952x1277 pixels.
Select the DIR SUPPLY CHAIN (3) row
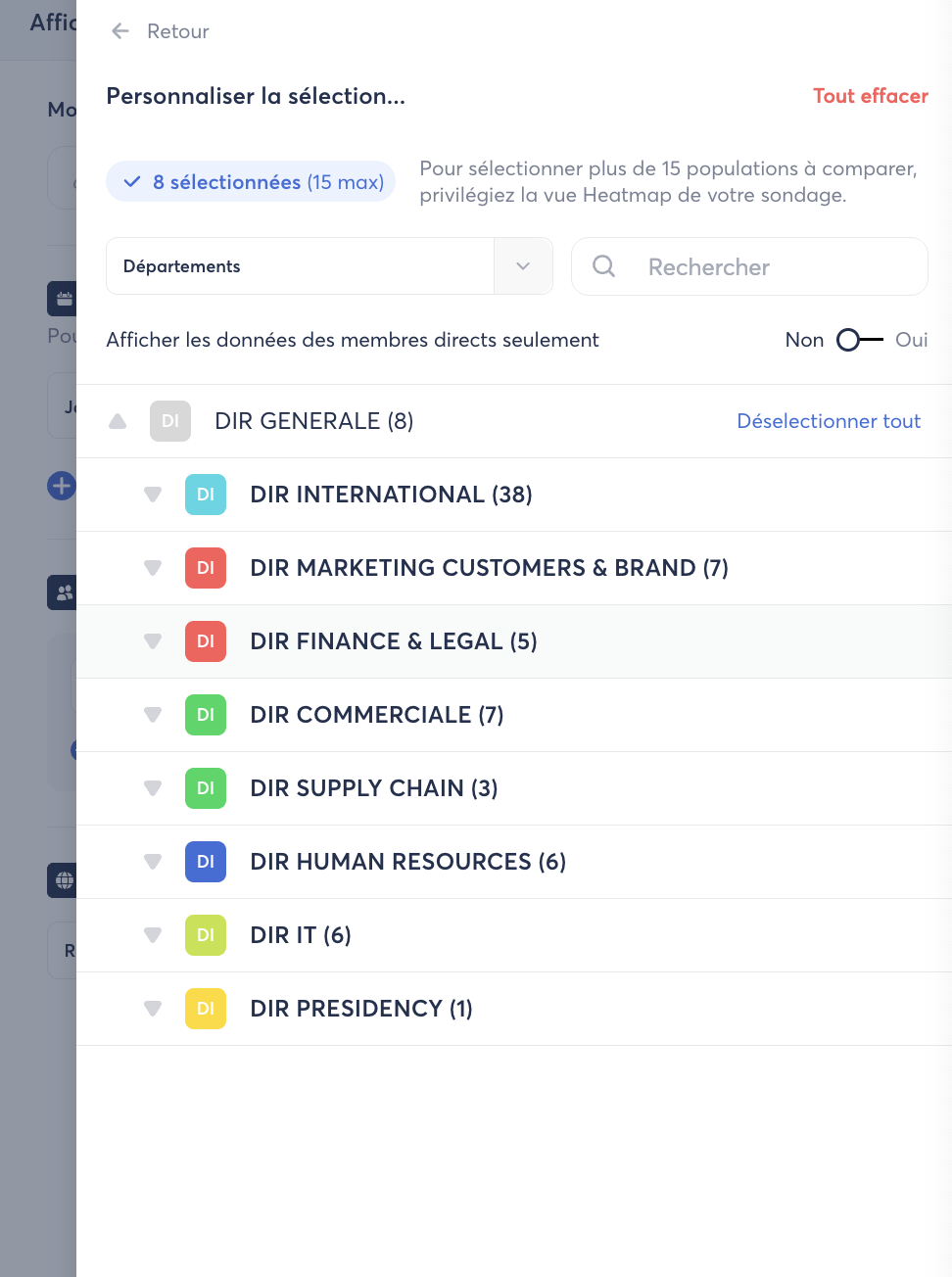point(374,788)
